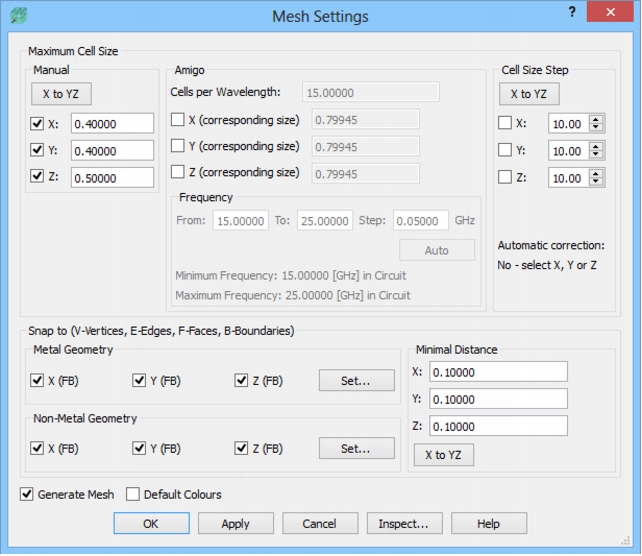This screenshot has height=556, width=642.
Task: Enable Amigo Z (corresponding size) checkbox
Action: pyautogui.click(x=178, y=172)
